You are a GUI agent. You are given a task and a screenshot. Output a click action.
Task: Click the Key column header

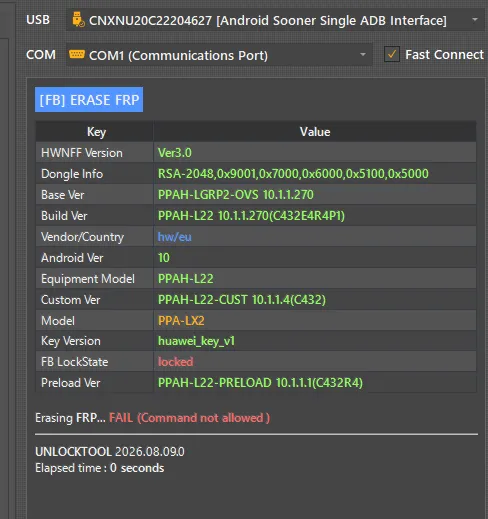click(96, 132)
